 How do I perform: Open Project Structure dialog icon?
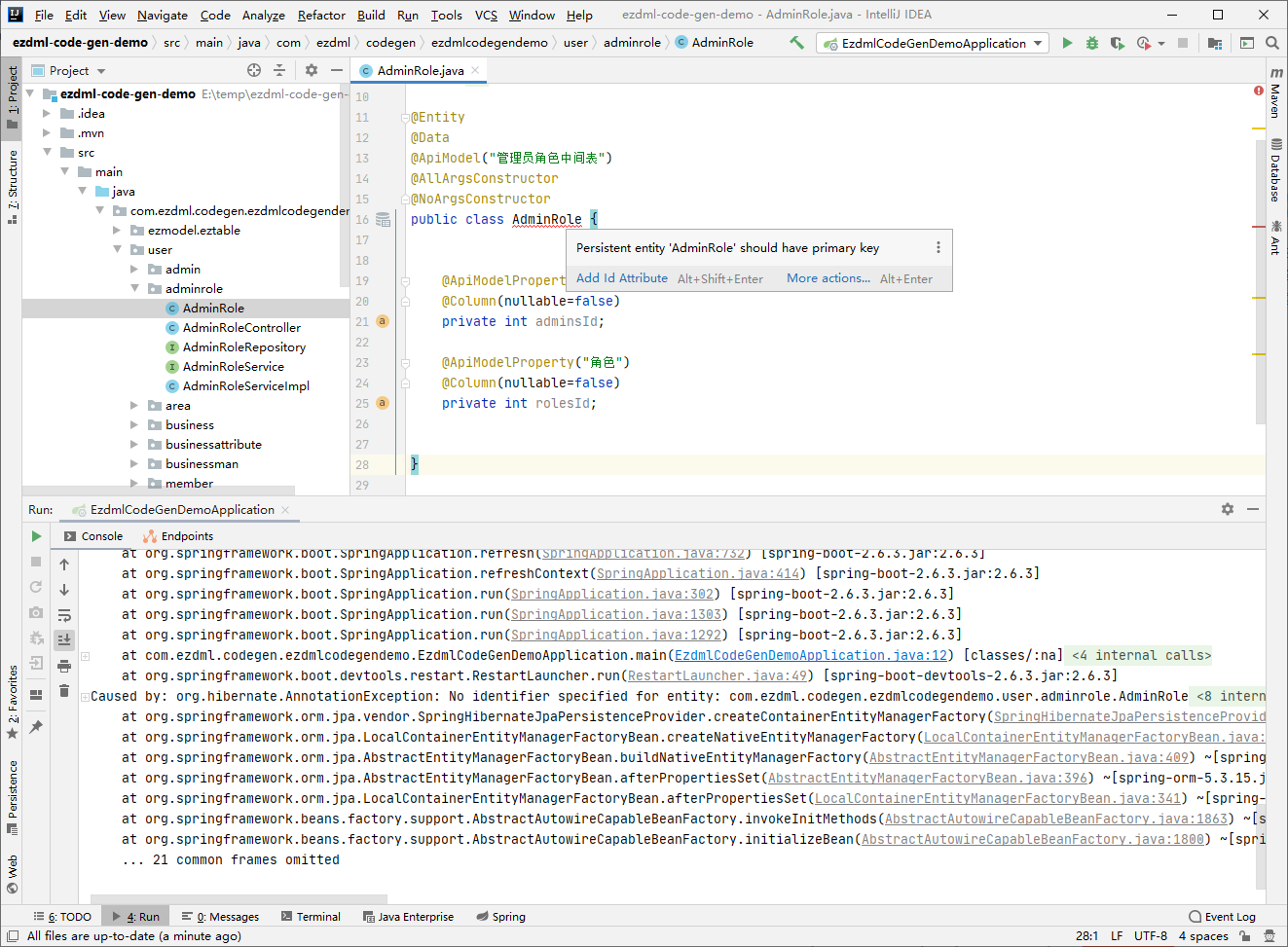(x=1215, y=43)
